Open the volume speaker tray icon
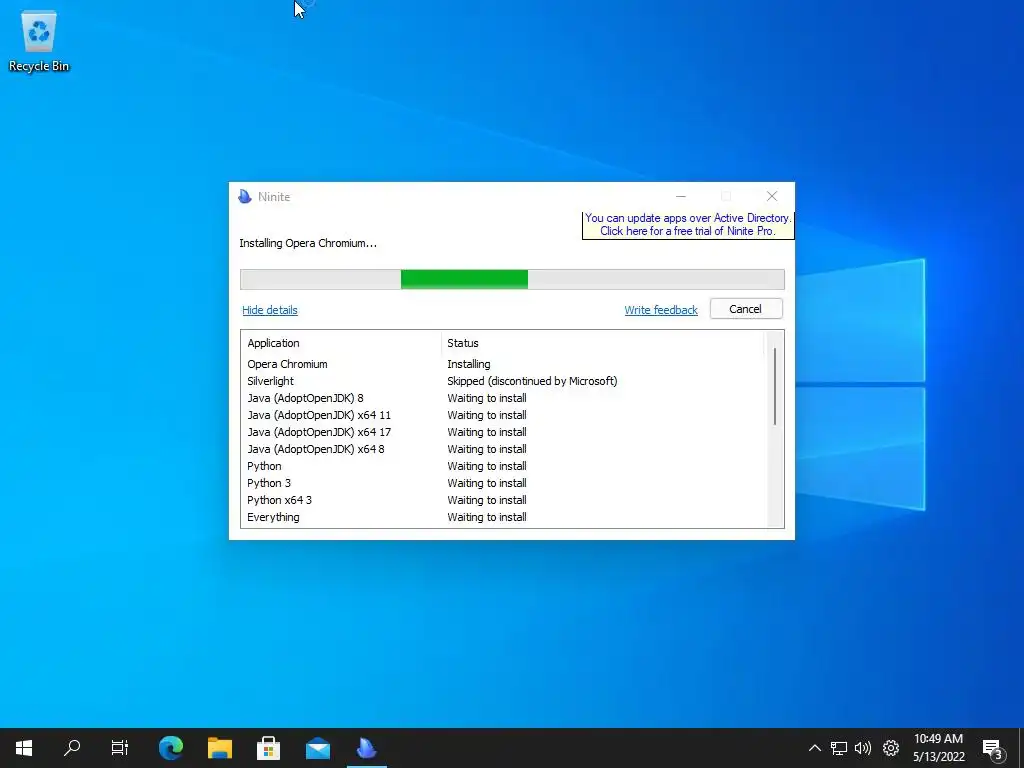 [x=863, y=748]
